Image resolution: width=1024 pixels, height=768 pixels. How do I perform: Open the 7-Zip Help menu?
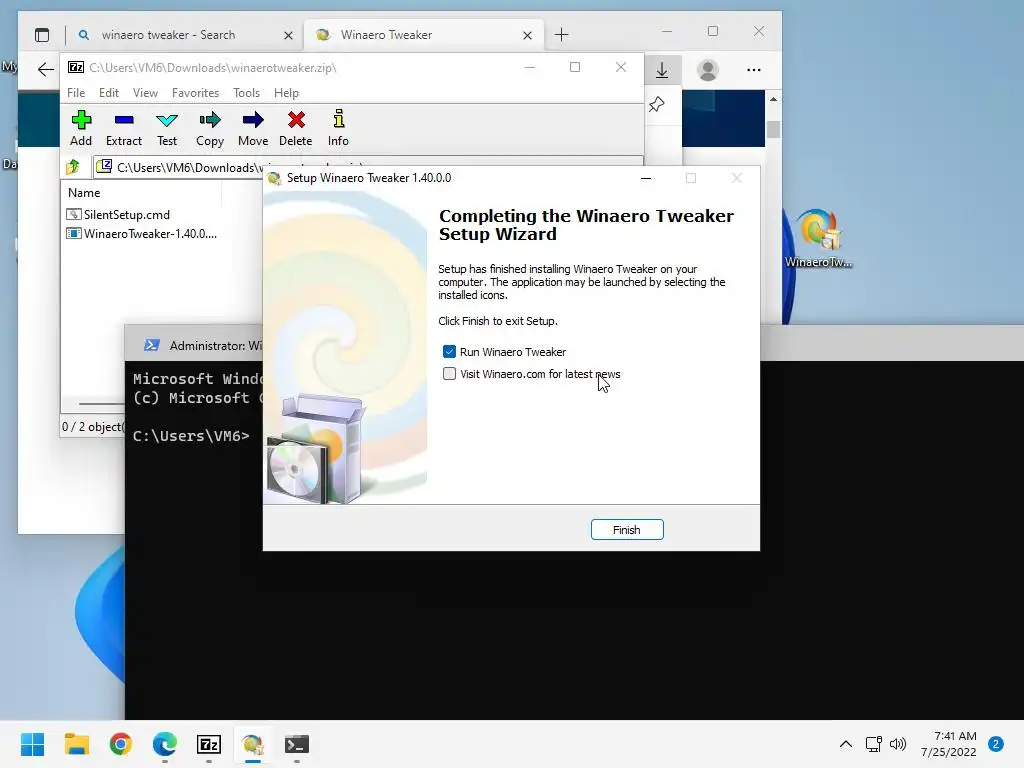[x=286, y=93]
